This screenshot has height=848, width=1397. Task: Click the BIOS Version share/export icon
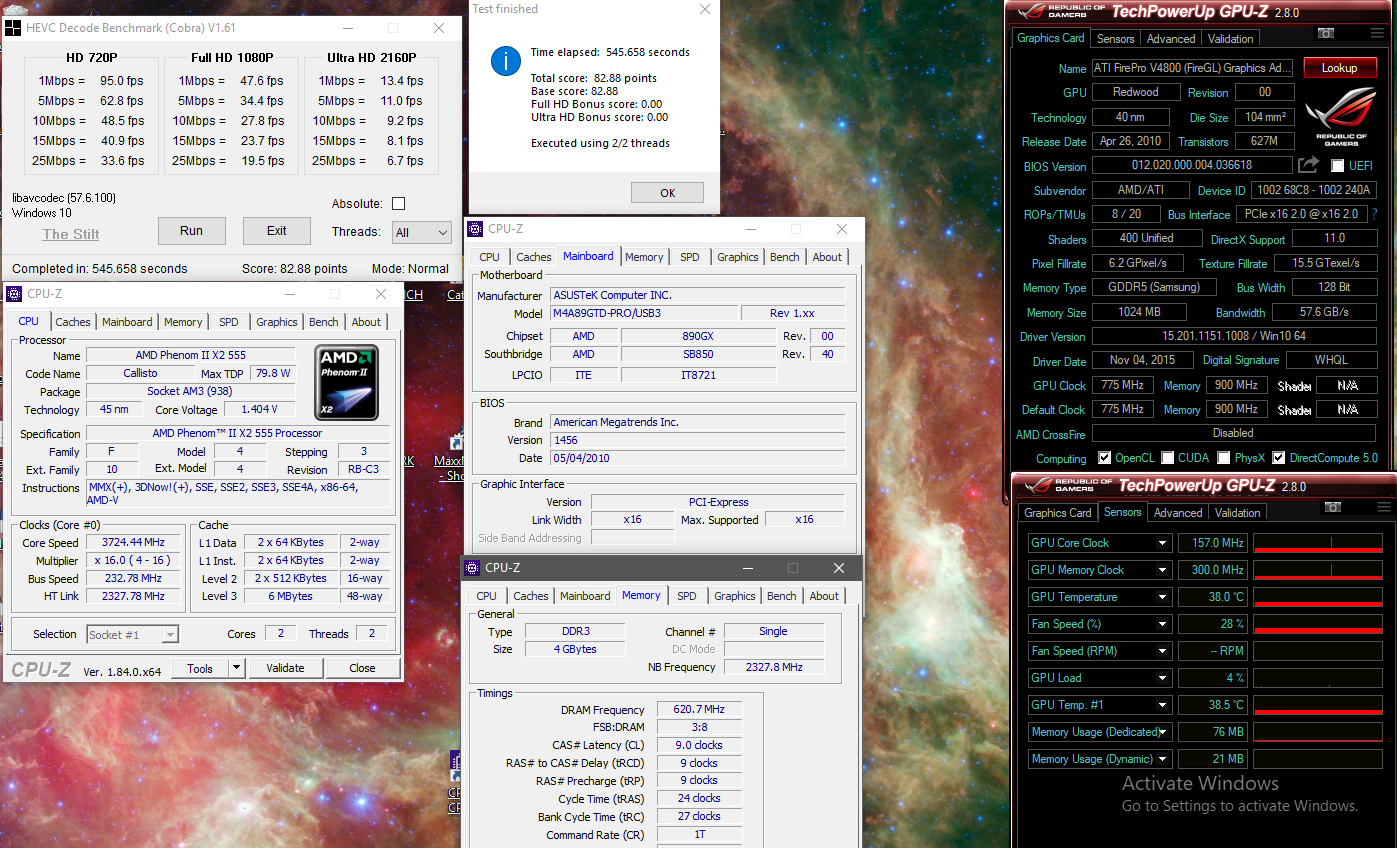pyautogui.click(x=1308, y=165)
